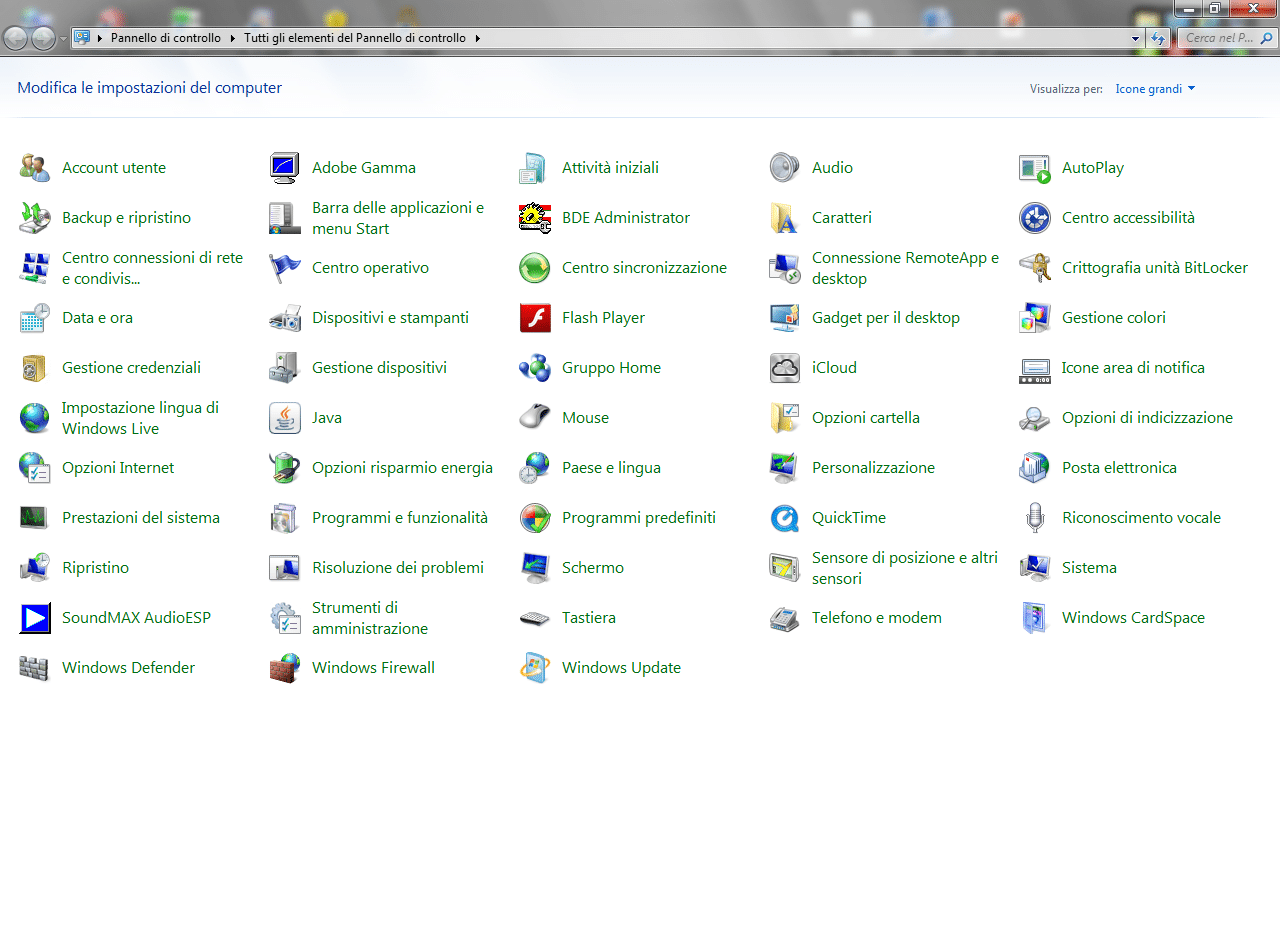
Task: Open Sensore di posizione e altri sensori
Action: pyautogui.click(x=905, y=568)
